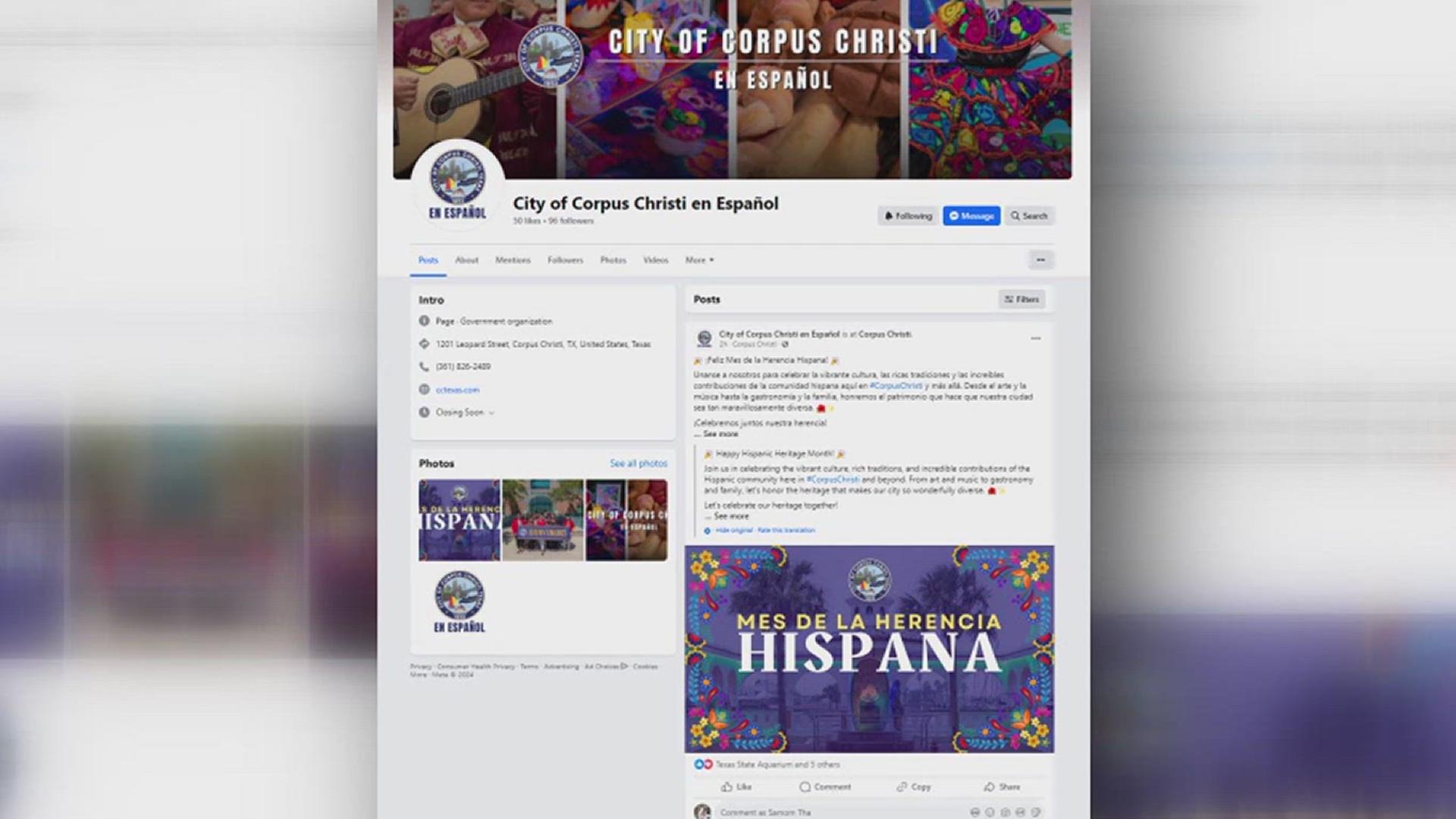Screen dimensions: 1456x819
Task: Share the post
Action: (x=1002, y=787)
